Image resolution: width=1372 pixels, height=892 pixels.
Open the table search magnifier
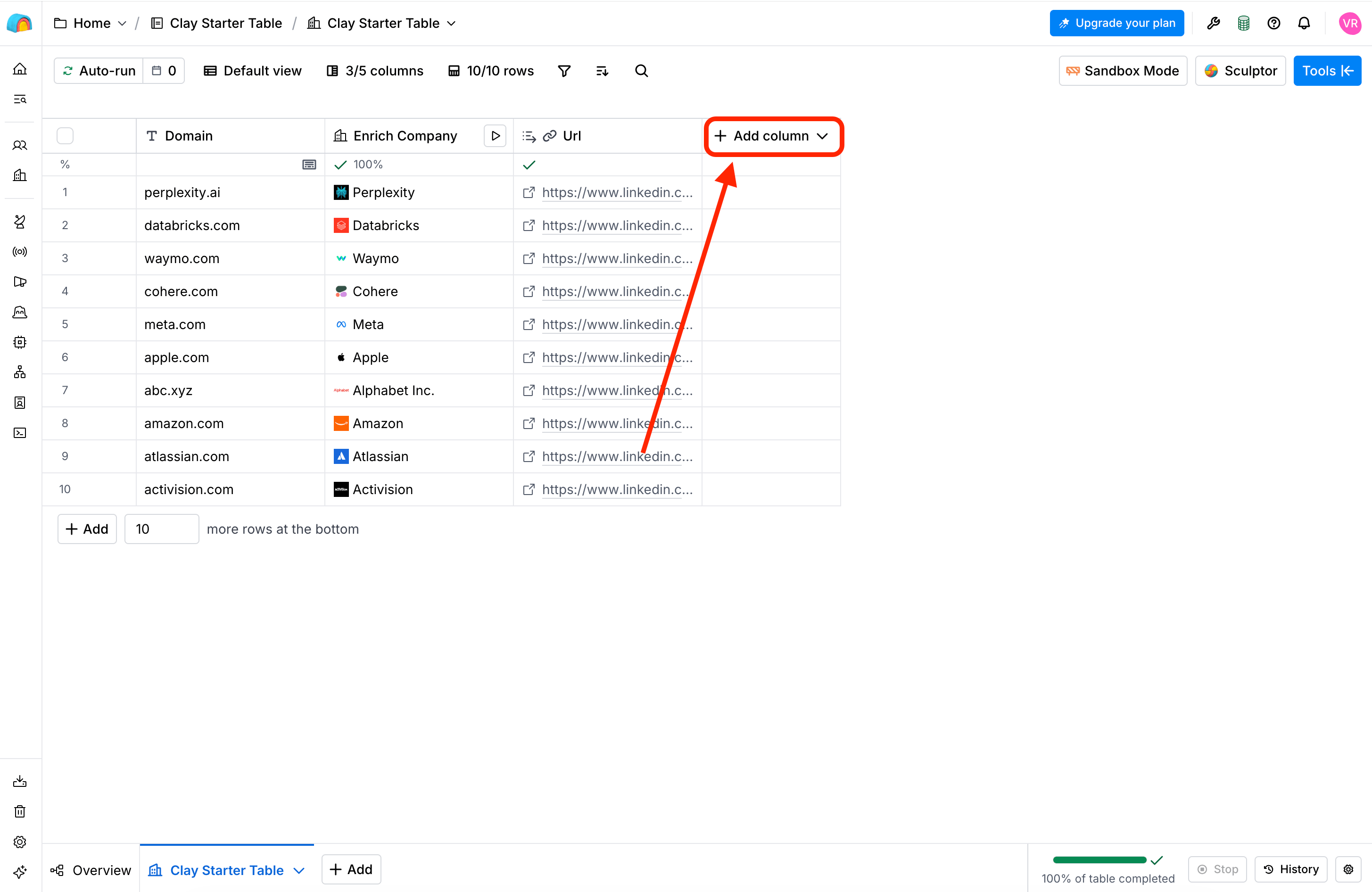click(642, 71)
